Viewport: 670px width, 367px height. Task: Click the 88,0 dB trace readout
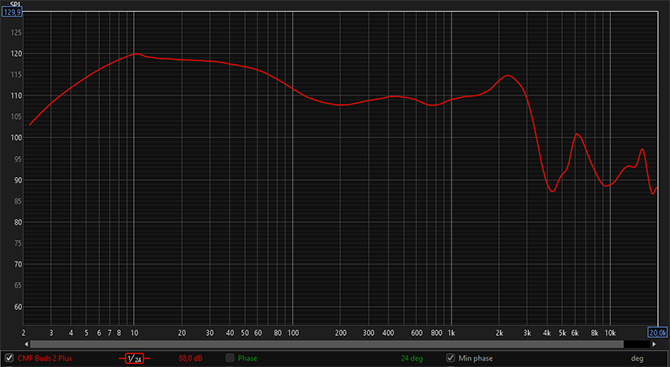(x=191, y=358)
